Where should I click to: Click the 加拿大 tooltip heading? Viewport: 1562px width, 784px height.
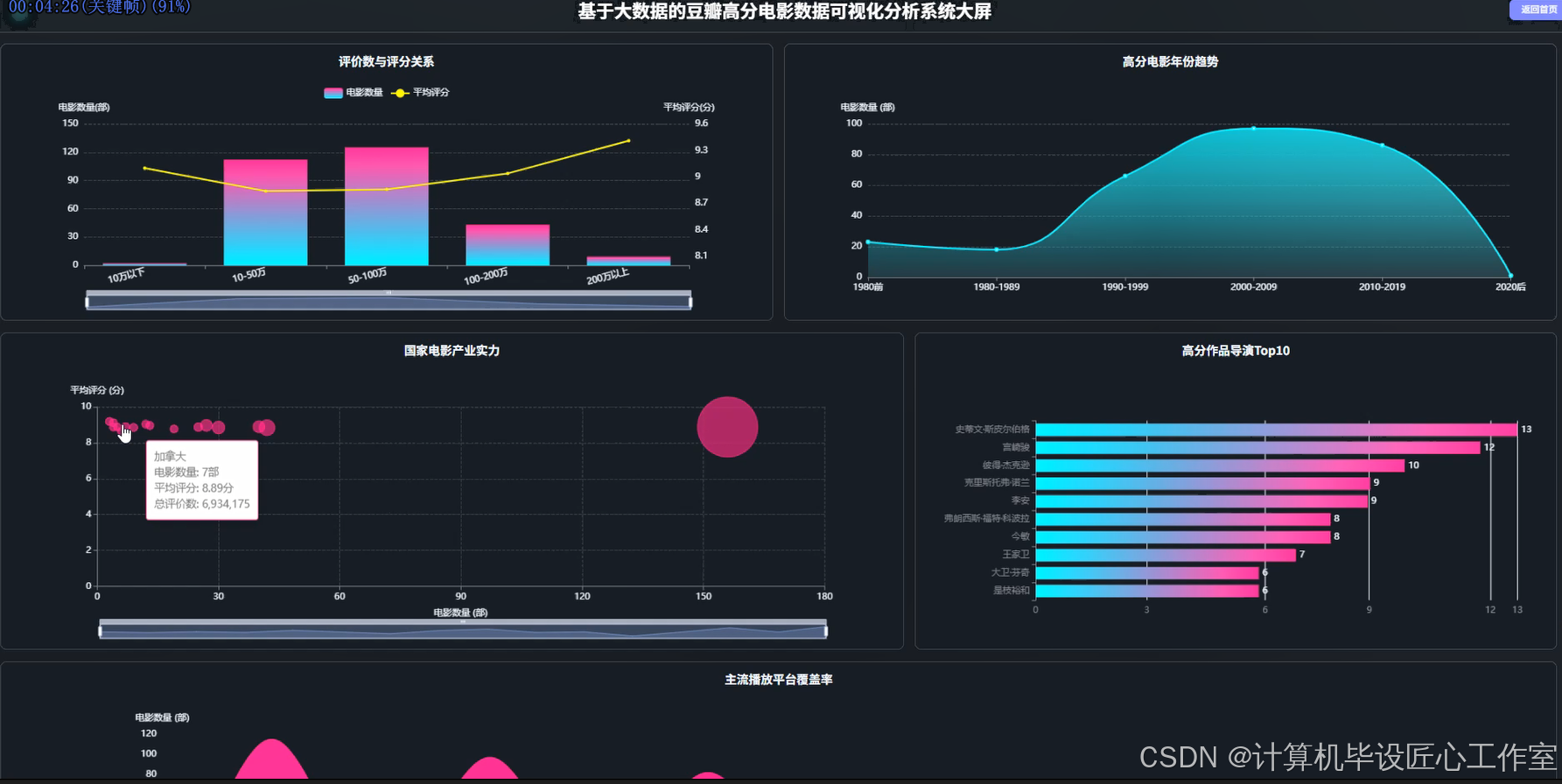(170, 457)
